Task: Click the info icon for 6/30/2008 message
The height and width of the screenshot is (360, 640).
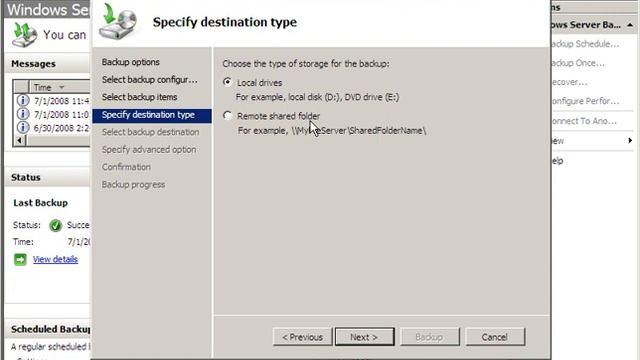Action: click(23, 127)
